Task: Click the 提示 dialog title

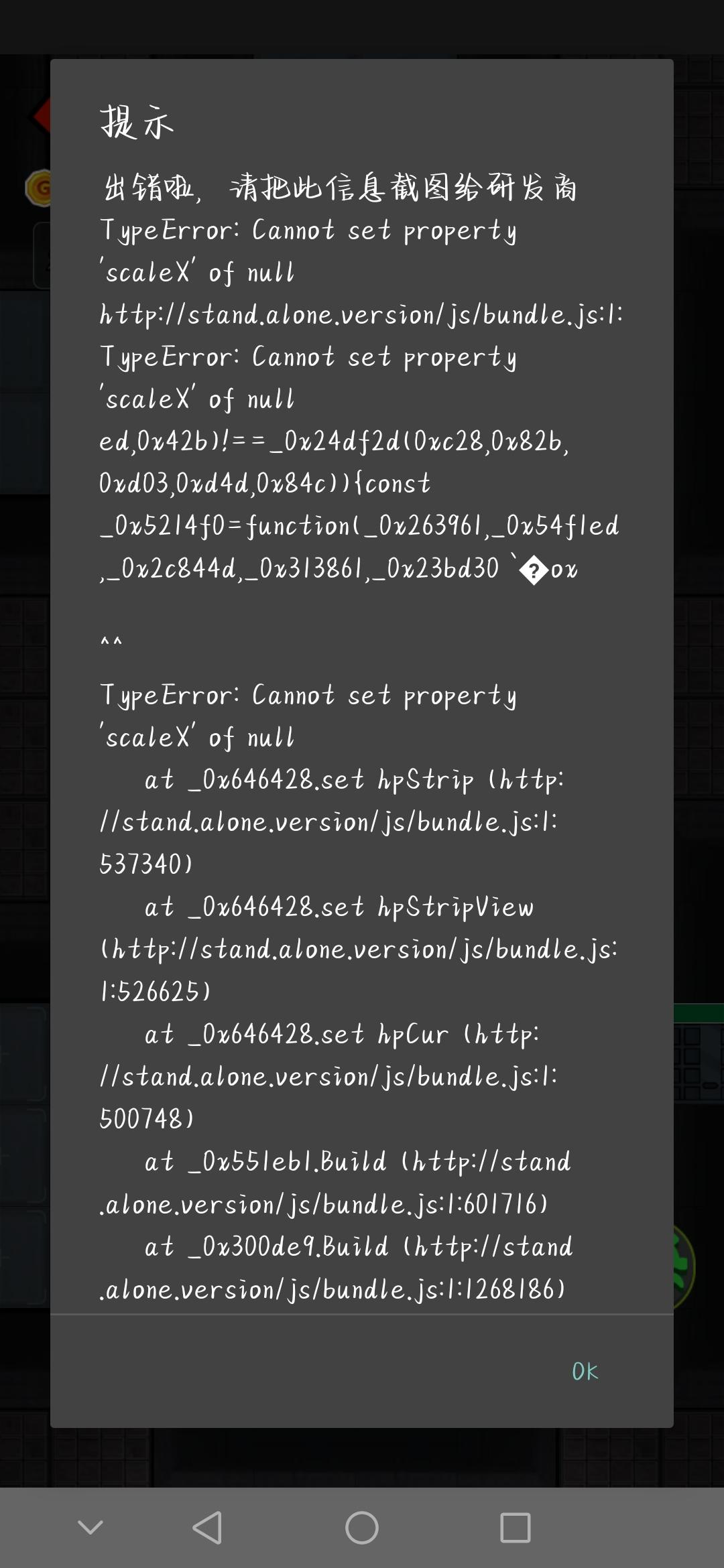Action: tap(137, 123)
